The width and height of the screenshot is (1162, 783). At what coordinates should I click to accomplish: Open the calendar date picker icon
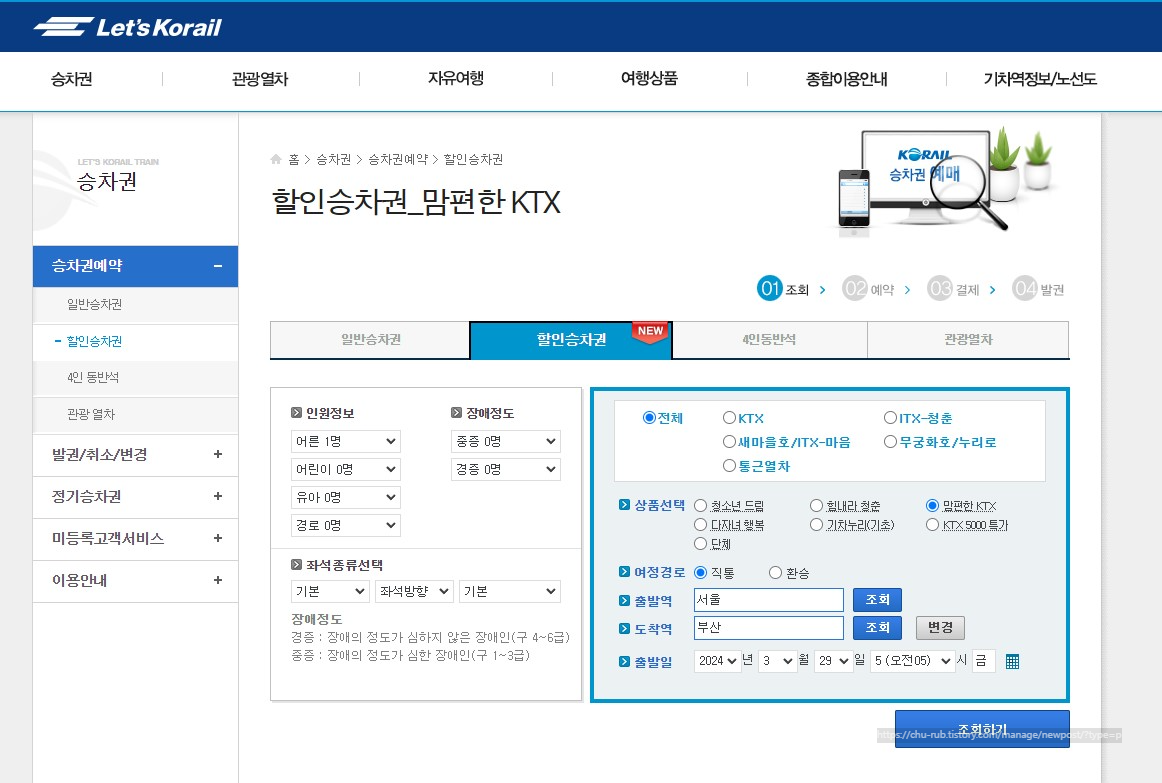[x=1012, y=662]
